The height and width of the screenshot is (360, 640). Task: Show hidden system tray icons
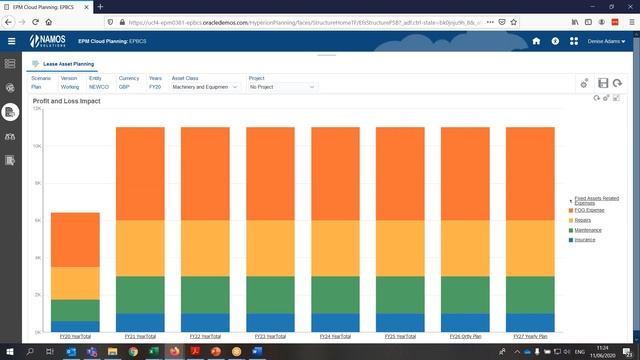point(517,351)
